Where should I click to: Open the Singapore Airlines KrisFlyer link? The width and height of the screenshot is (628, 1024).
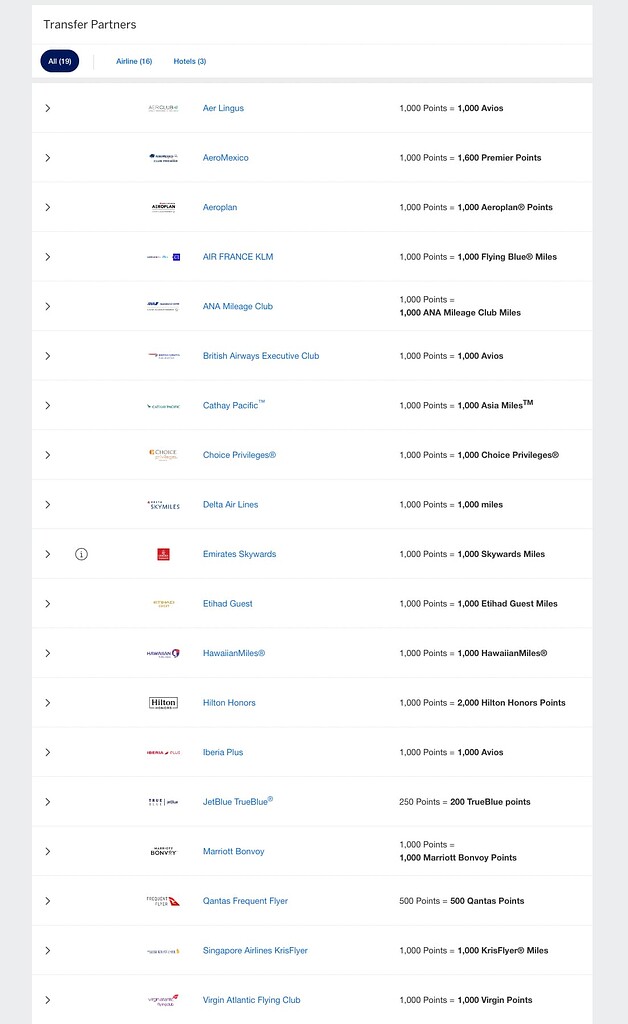click(255, 951)
